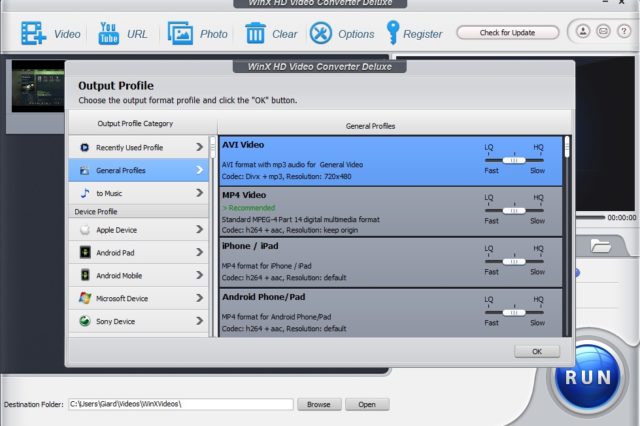640x426 pixels.
Task: Click the Destination Folder path field
Action: 180,404
